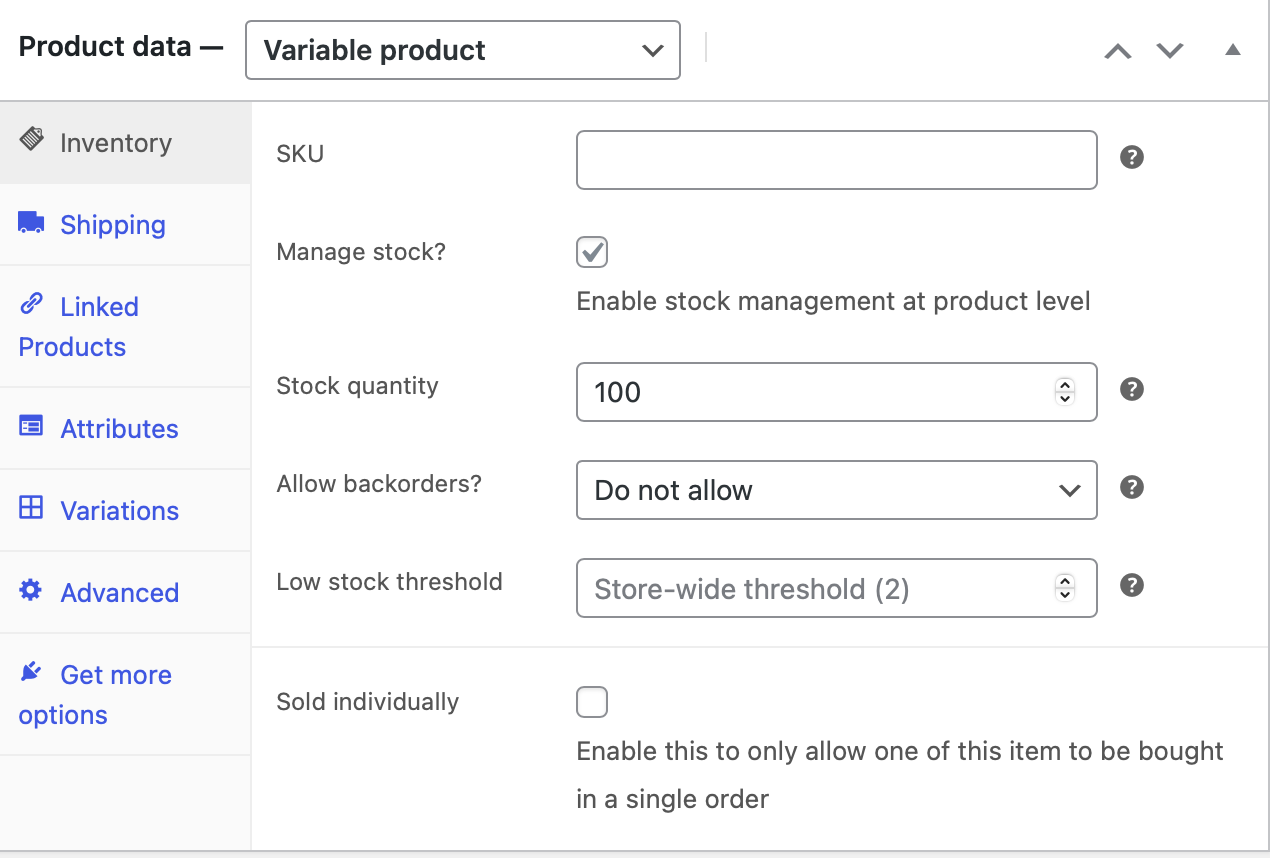Enable the Sold individually checkbox
The height and width of the screenshot is (858, 1270).
(592, 702)
